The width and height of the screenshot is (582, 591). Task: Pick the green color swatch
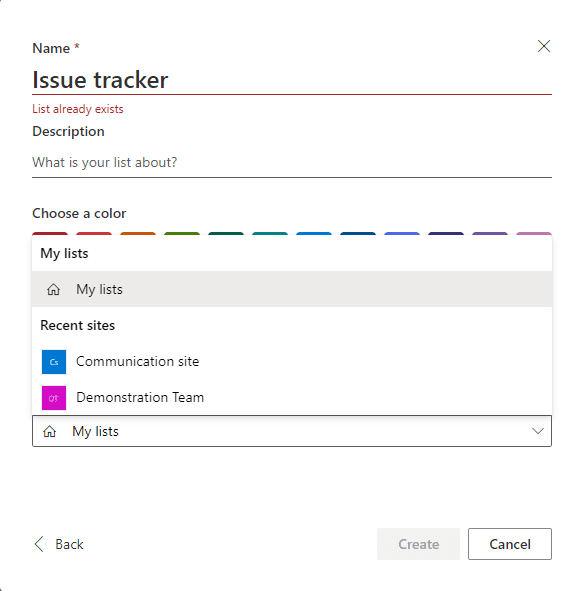click(x=182, y=234)
